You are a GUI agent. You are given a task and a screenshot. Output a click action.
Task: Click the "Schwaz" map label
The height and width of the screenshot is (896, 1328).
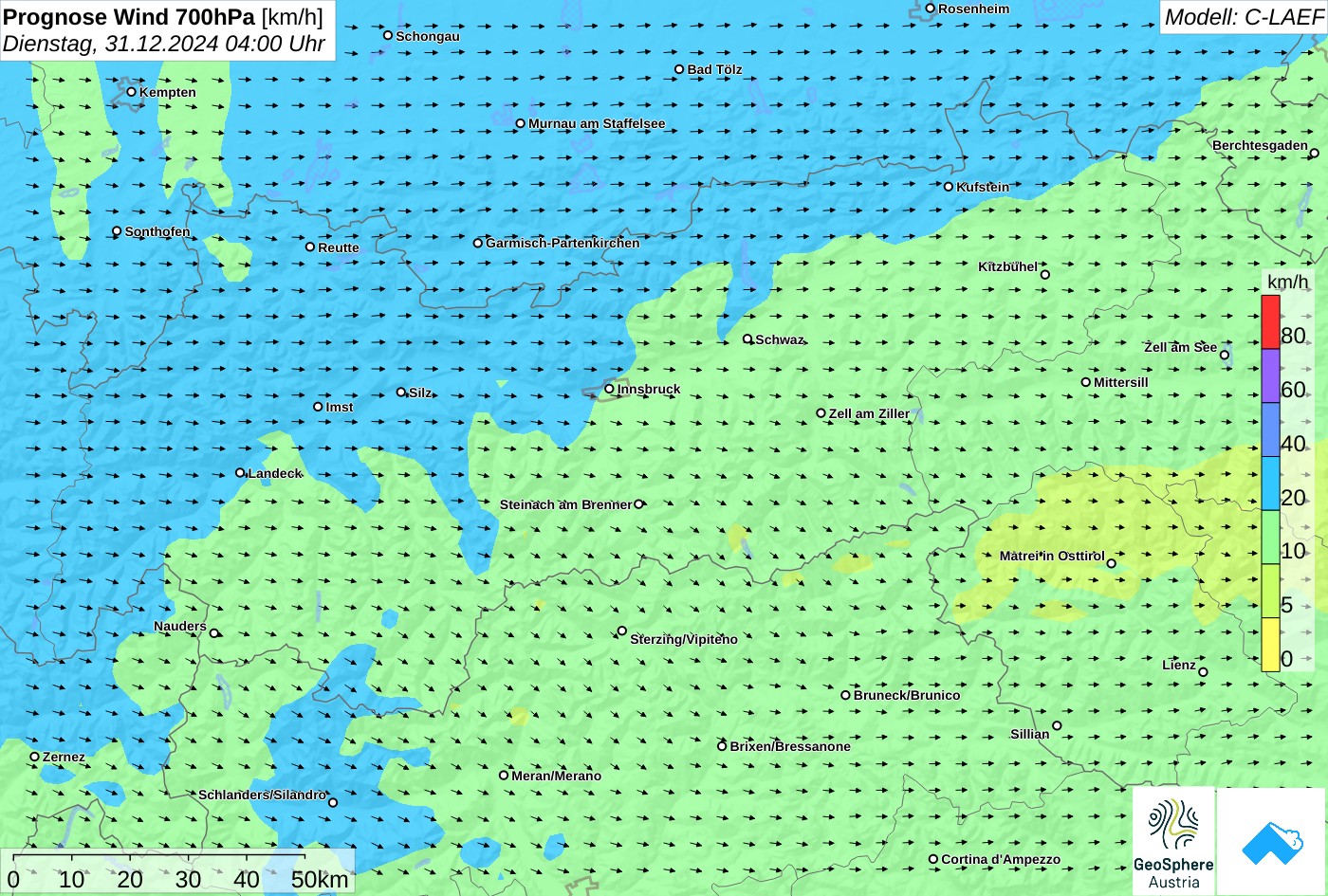click(x=780, y=339)
